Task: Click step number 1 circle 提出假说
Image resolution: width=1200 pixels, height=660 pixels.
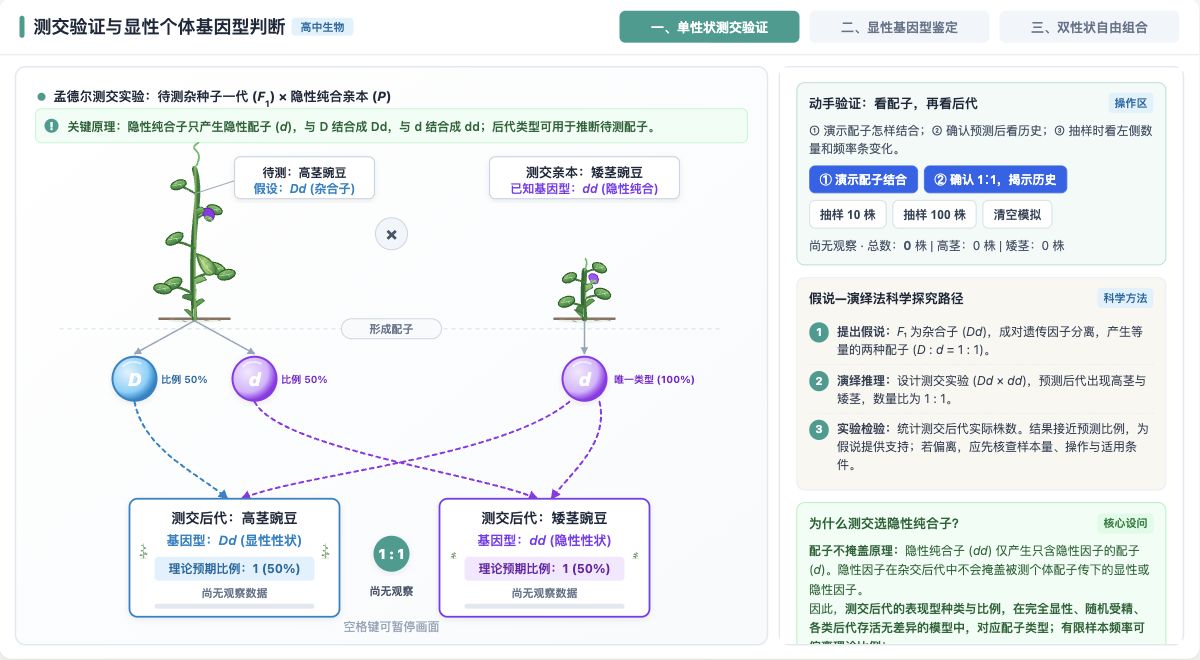Action: (x=818, y=332)
